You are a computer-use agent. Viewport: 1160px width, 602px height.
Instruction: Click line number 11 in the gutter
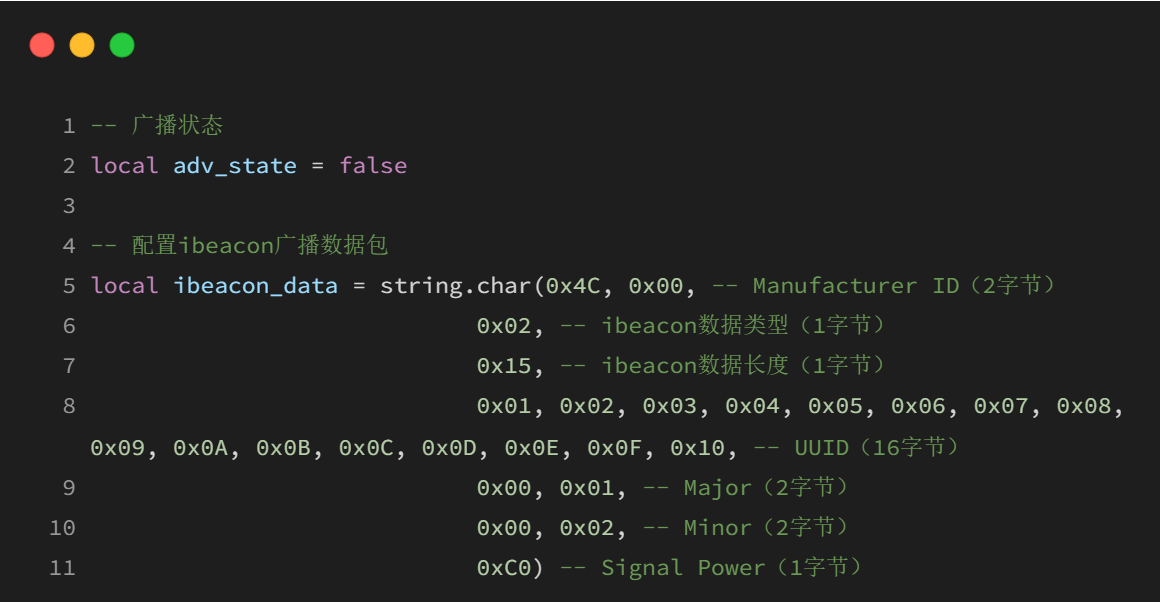[x=62, y=568]
